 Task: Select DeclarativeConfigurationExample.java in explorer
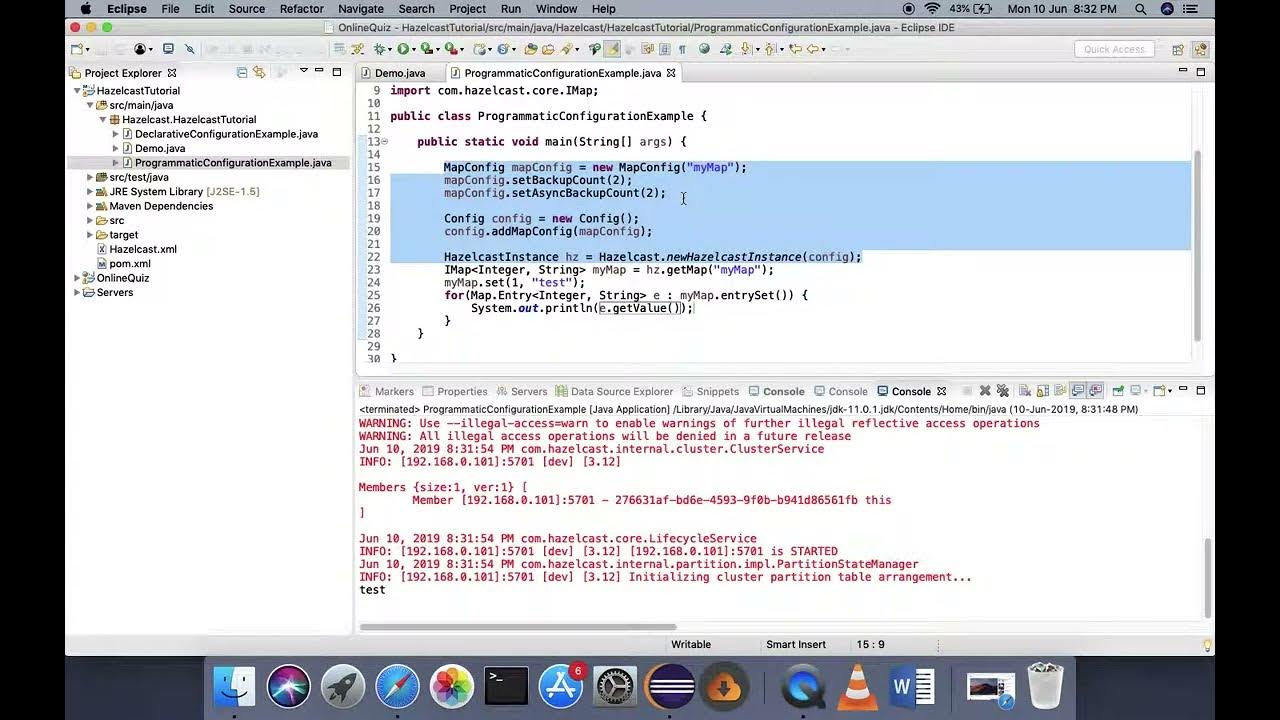click(226, 134)
